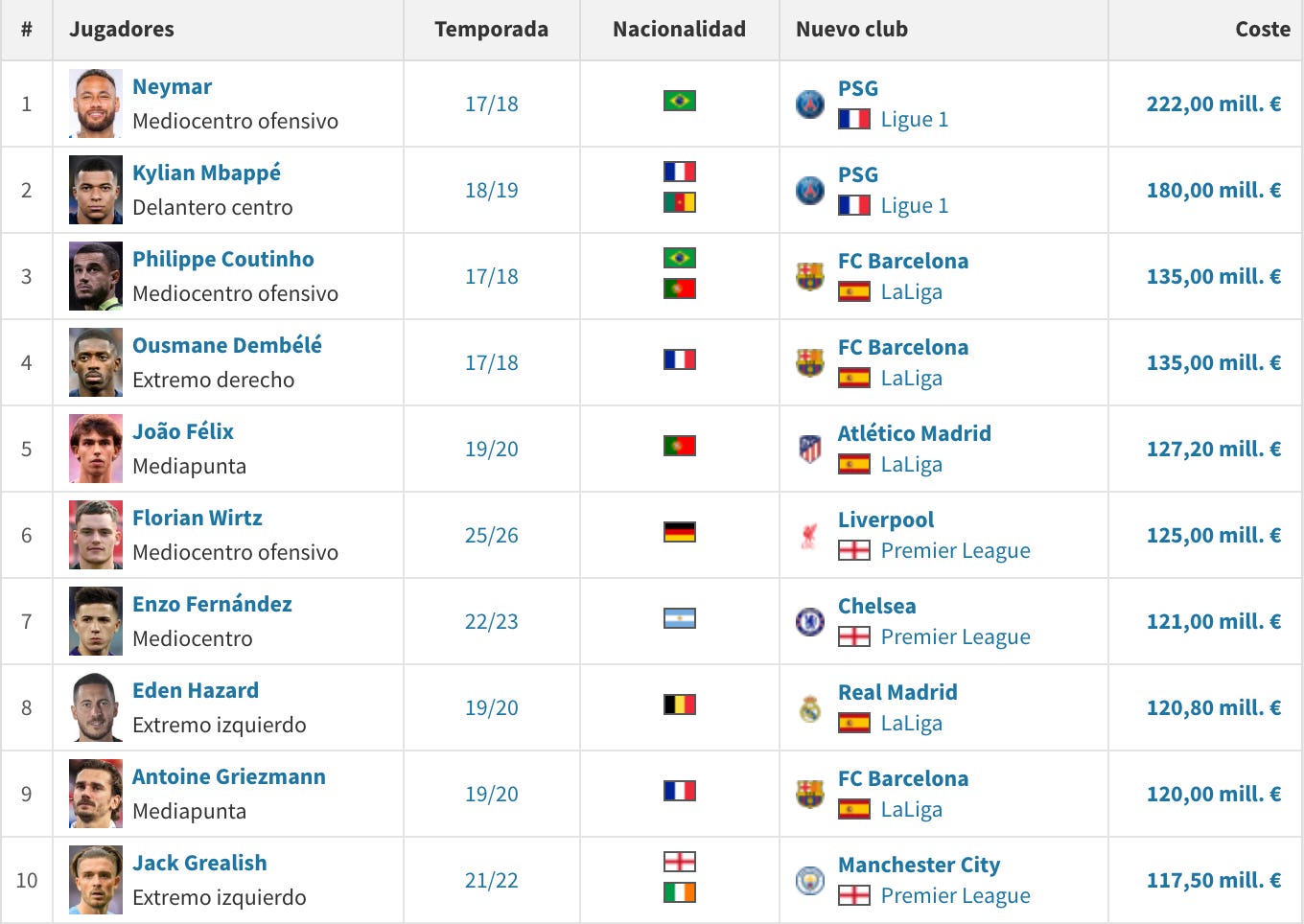The width and height of the screenshot is (1304, 924).
Task: Open Kylian Mbappé's player profile link
Action: tap(206, 173)
